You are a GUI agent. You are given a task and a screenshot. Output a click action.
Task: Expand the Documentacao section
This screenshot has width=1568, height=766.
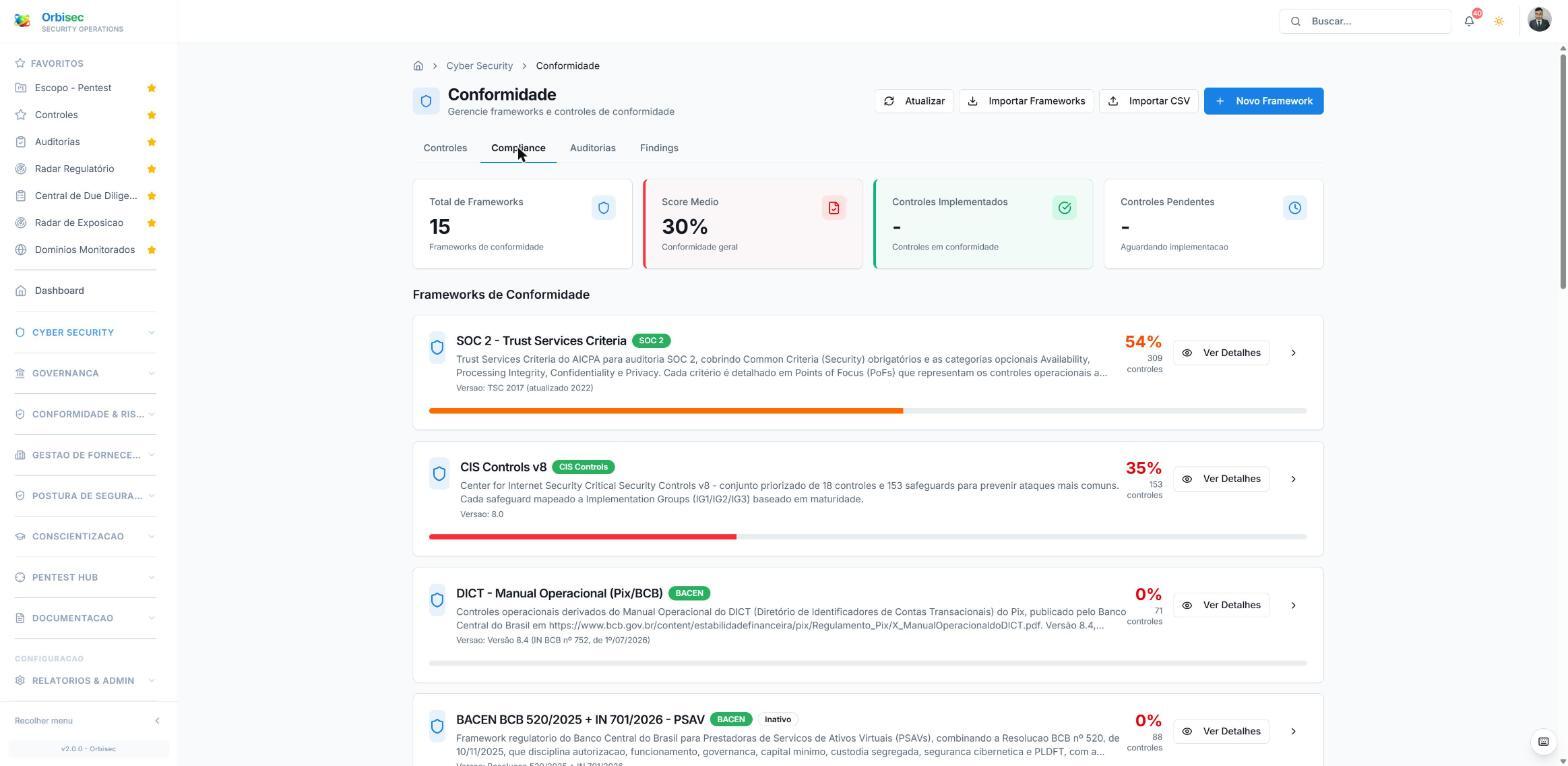pos(85,618)
